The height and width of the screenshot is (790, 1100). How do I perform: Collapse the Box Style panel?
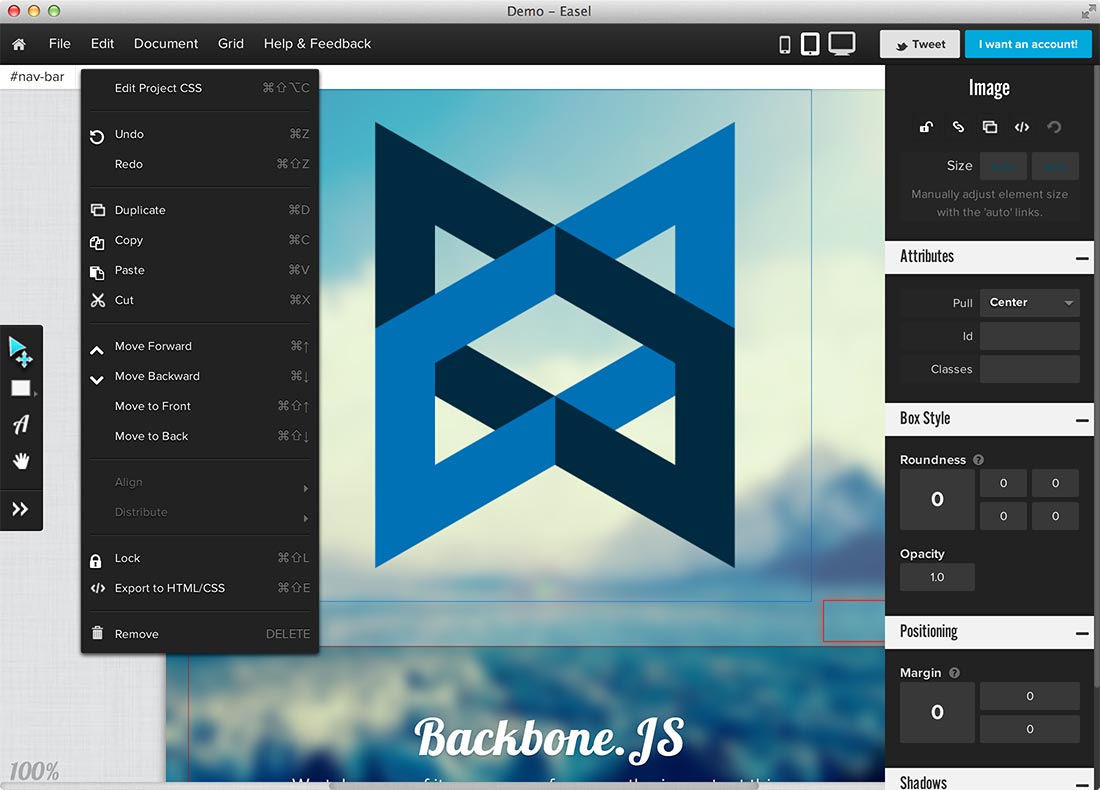(1081, 419)
